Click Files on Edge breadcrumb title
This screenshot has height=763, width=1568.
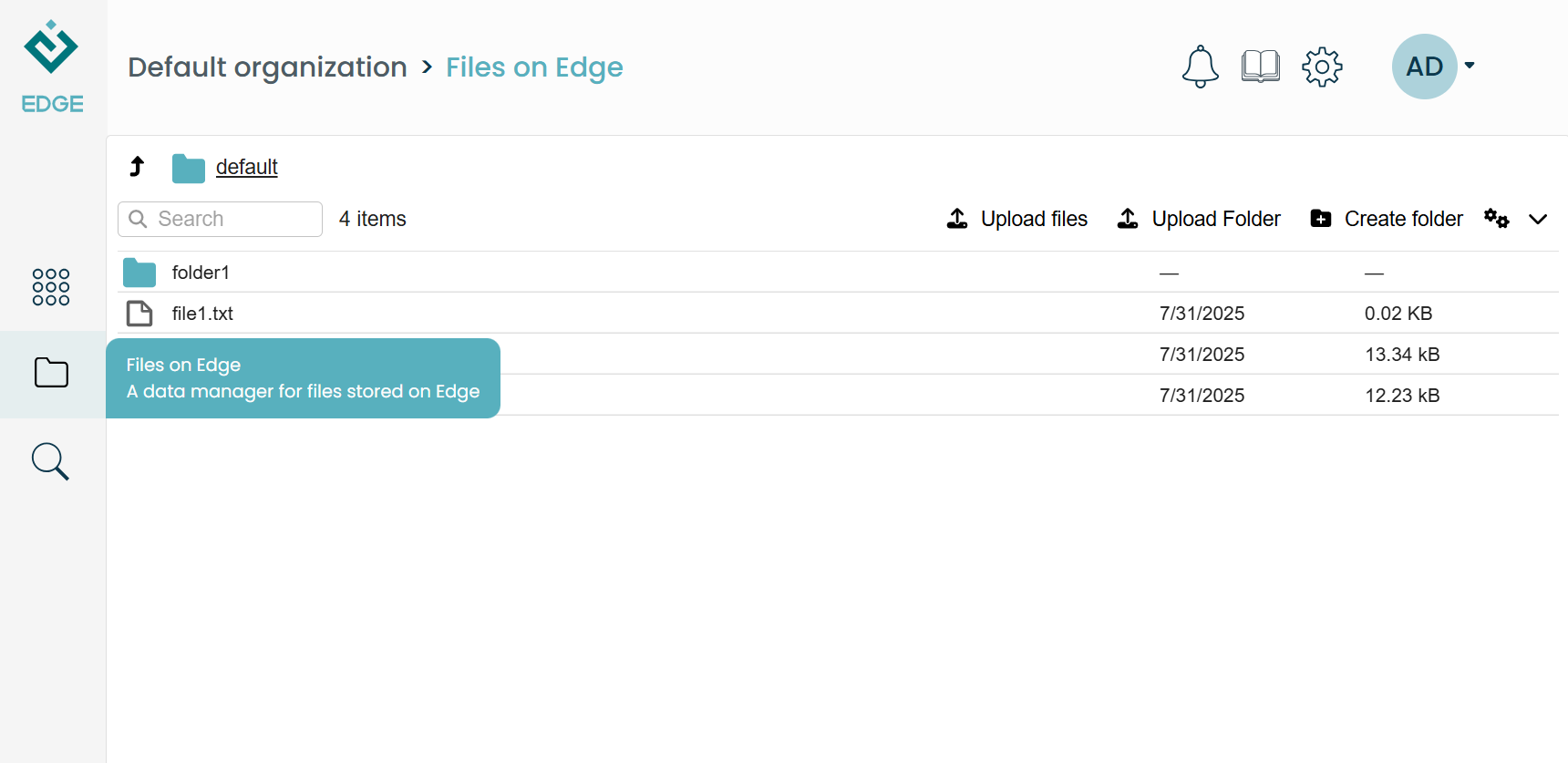coord(534,67)
